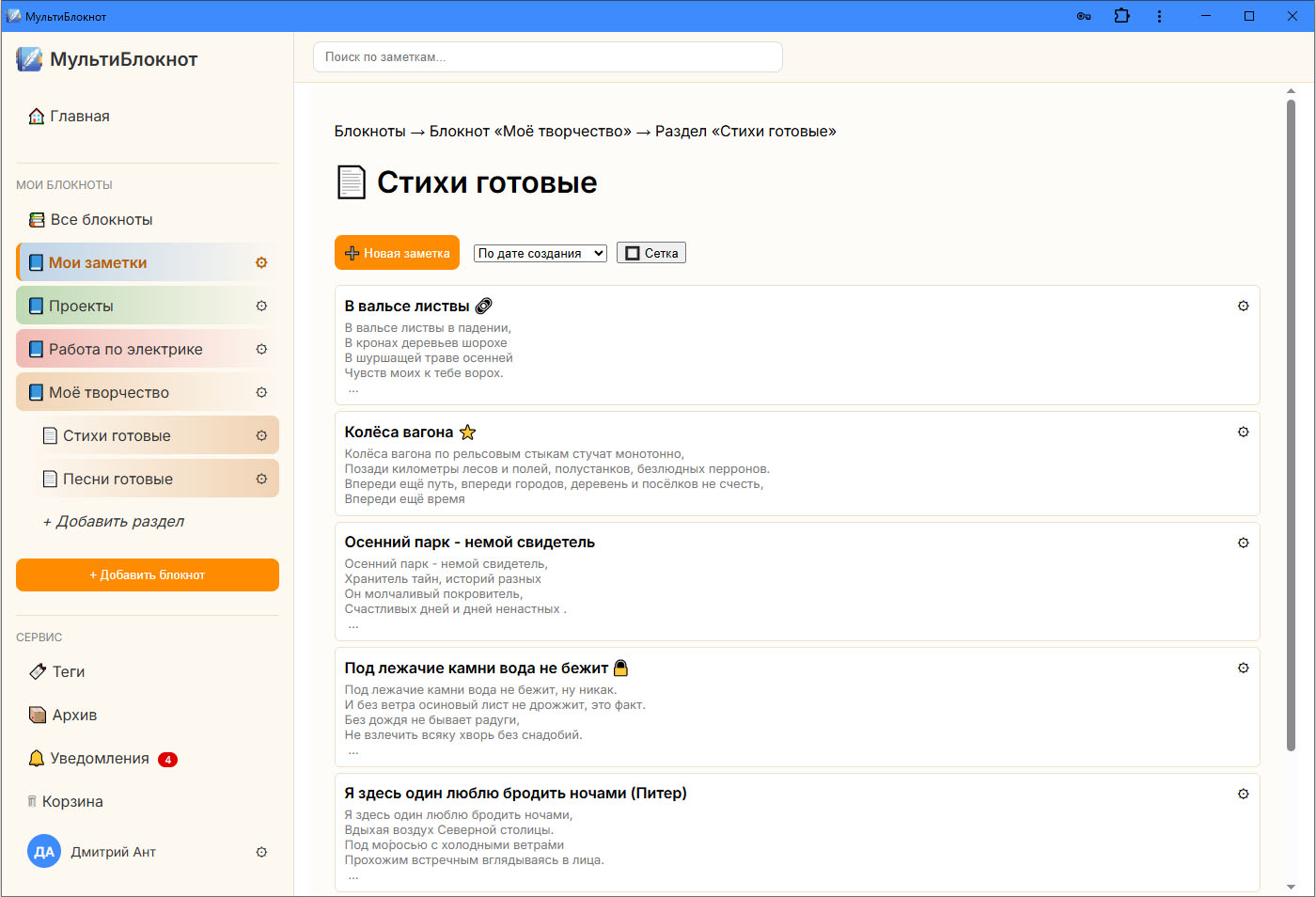Open the three-dot menu in title bar
The height and width of the screenshot is (897, 1316).
[x=1159, y=16]
